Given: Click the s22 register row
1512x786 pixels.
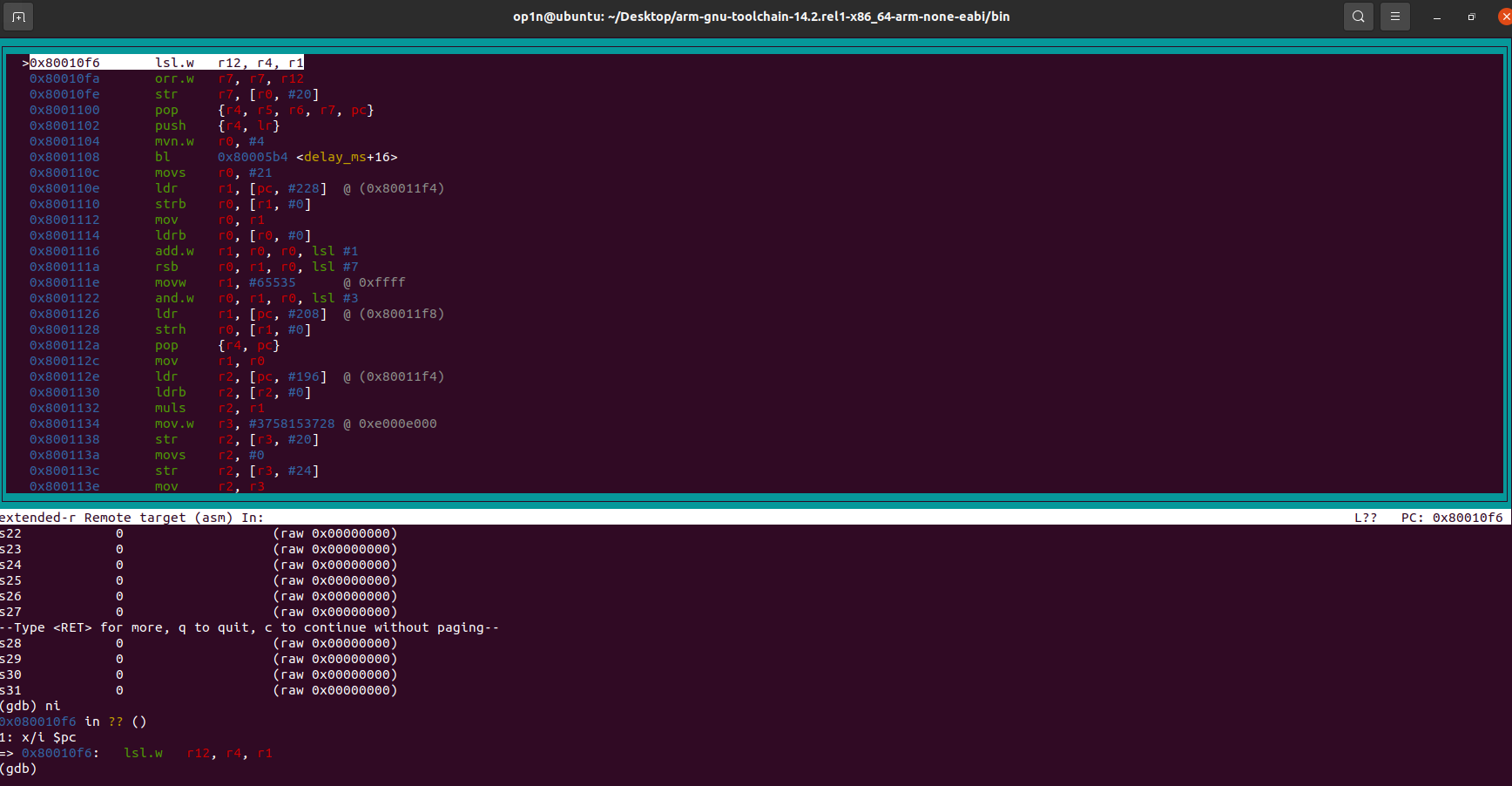Looking at the screenshot, I should click(11, 533).
